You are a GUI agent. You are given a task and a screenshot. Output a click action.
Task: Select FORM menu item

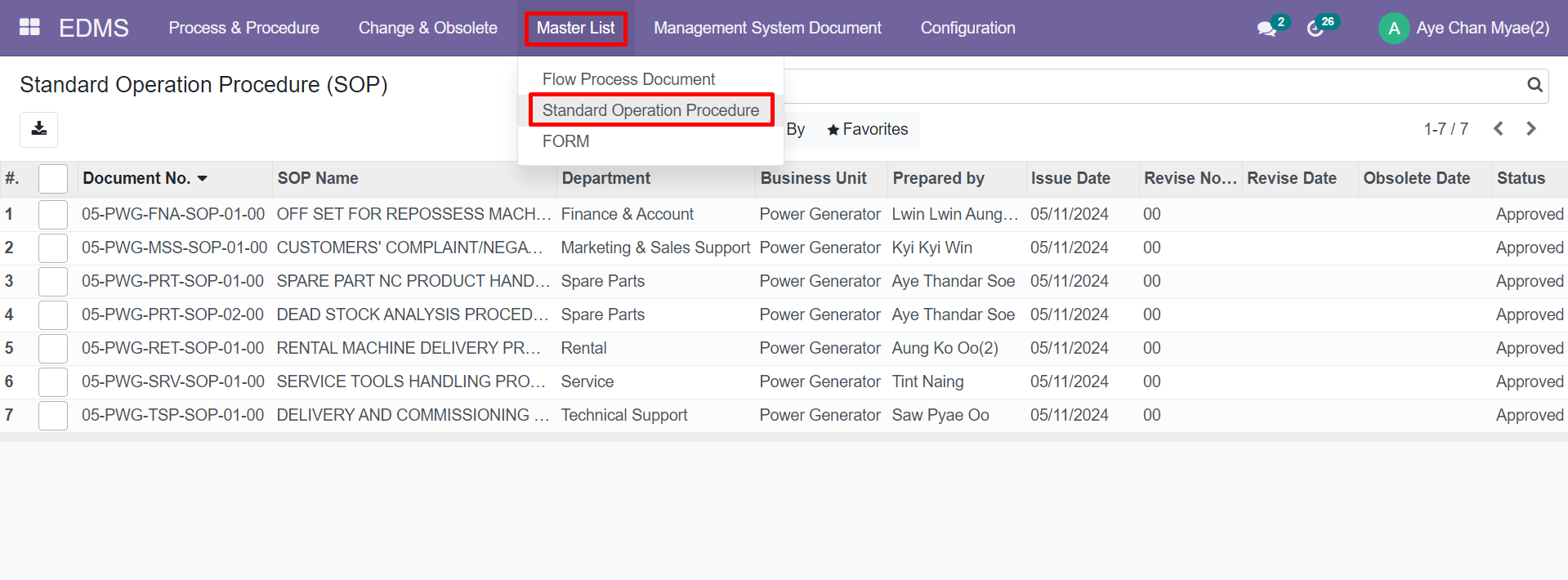(565, 141)
